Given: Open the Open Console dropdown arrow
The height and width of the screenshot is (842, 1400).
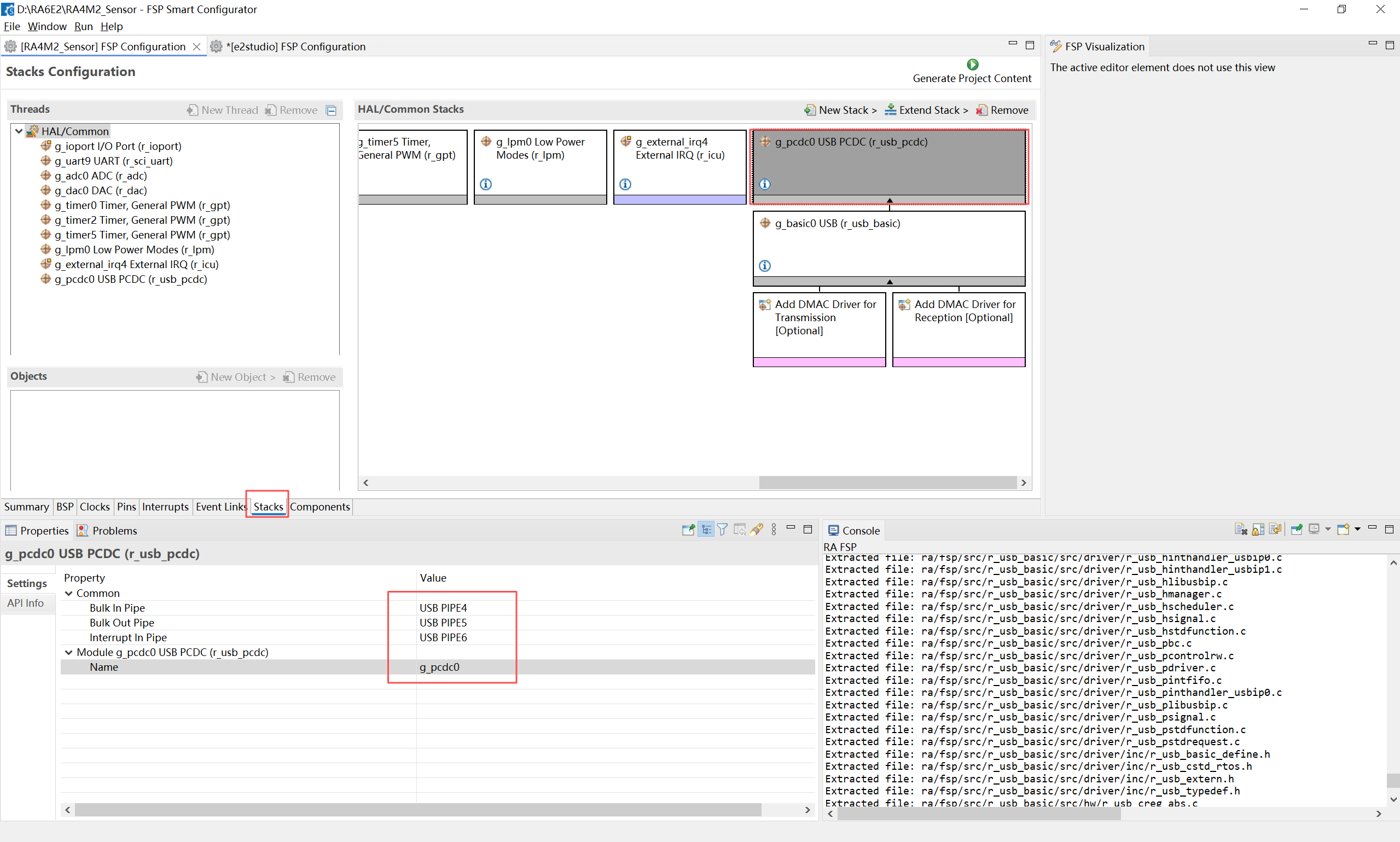Looking at the screenshot, I should (x=1357, y=530).
